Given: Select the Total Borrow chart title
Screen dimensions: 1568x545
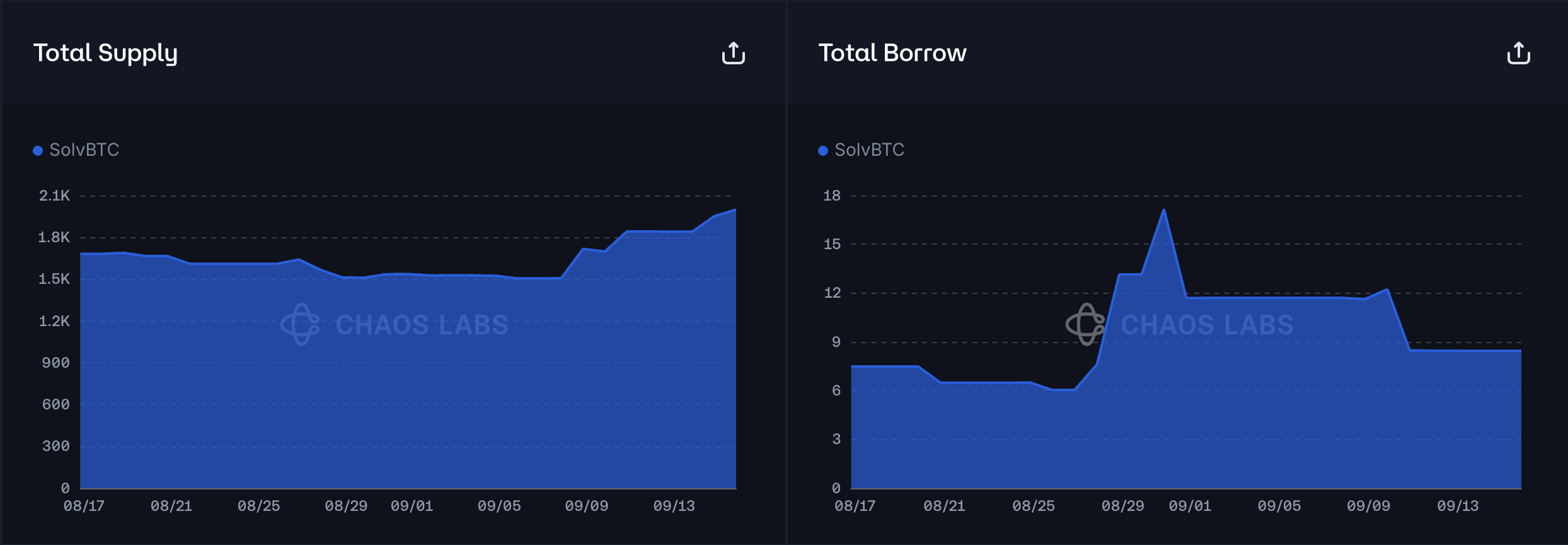Looking at the screenshot, I should point(892,53).
